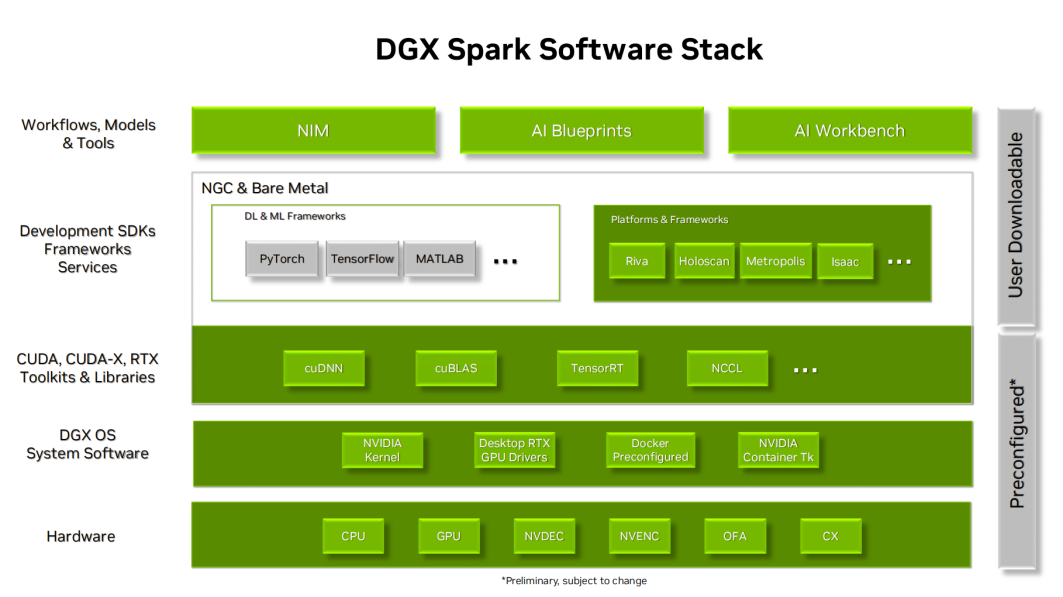
Task: Click the User Downloadable side label
Action: [x=1017, y=215]
